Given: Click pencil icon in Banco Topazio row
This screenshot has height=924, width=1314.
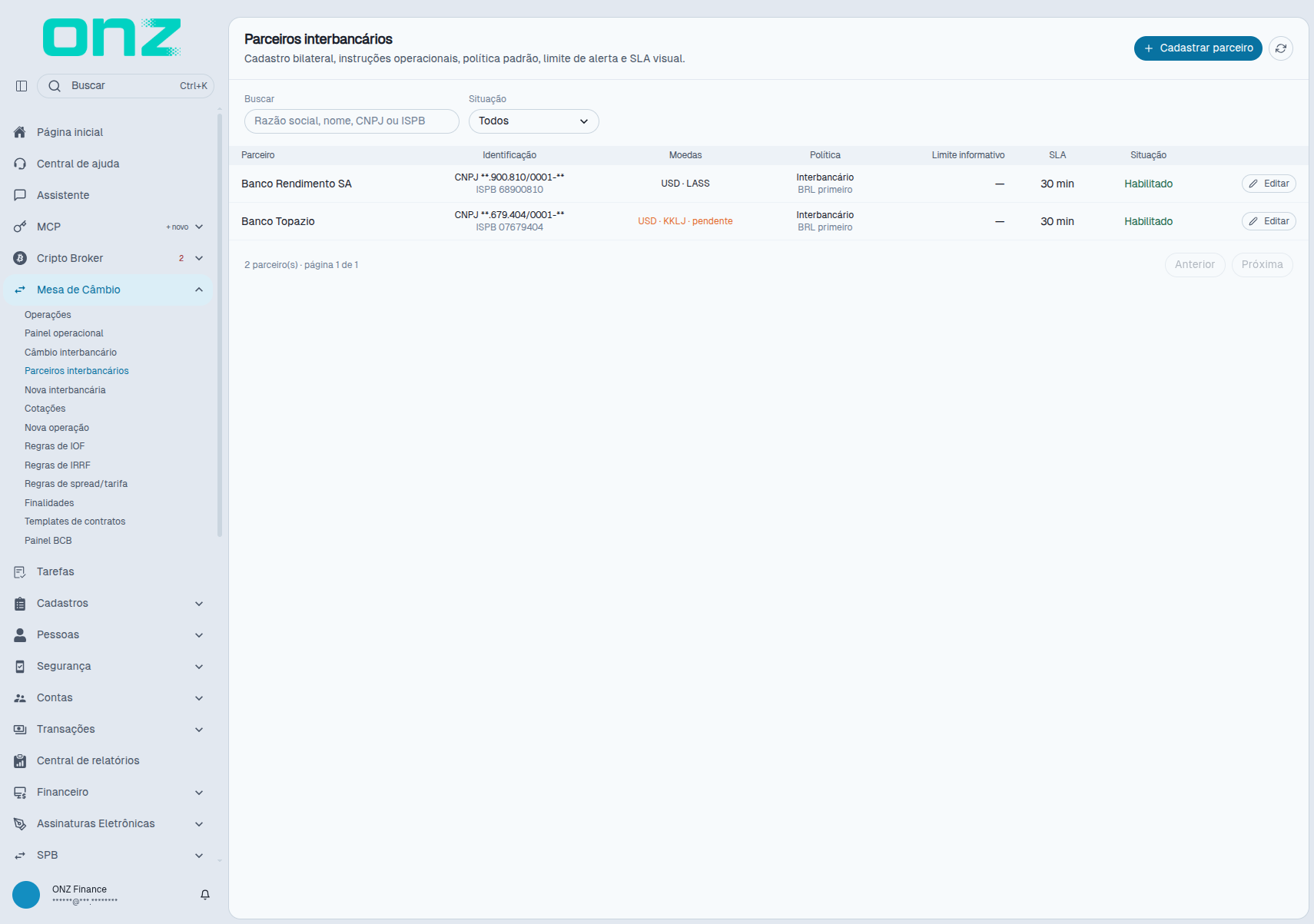Looking at the screenshot, I should [x=1253, y=221].
